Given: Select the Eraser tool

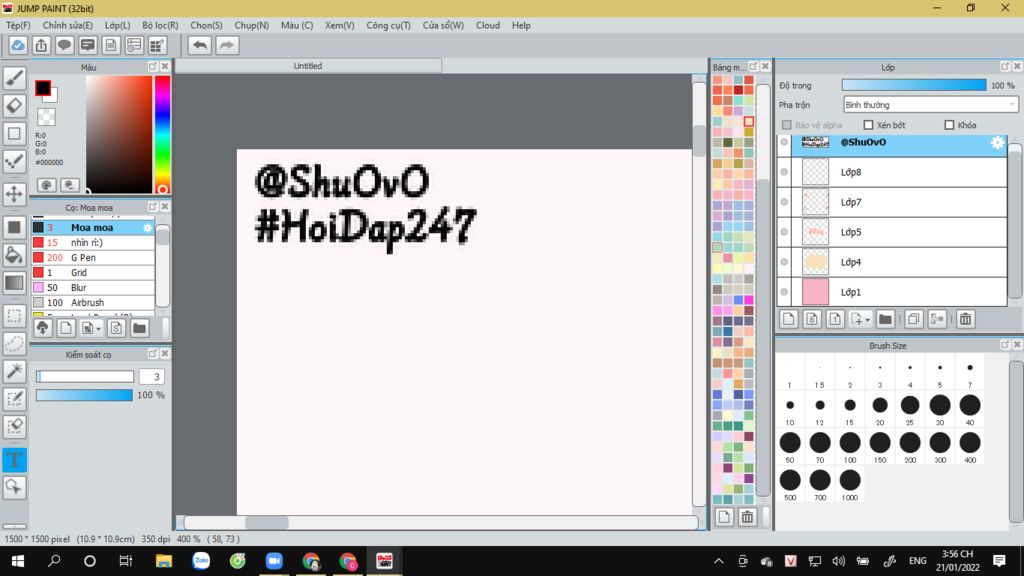Looking at the screenshot, I should (x=14, y=106).
